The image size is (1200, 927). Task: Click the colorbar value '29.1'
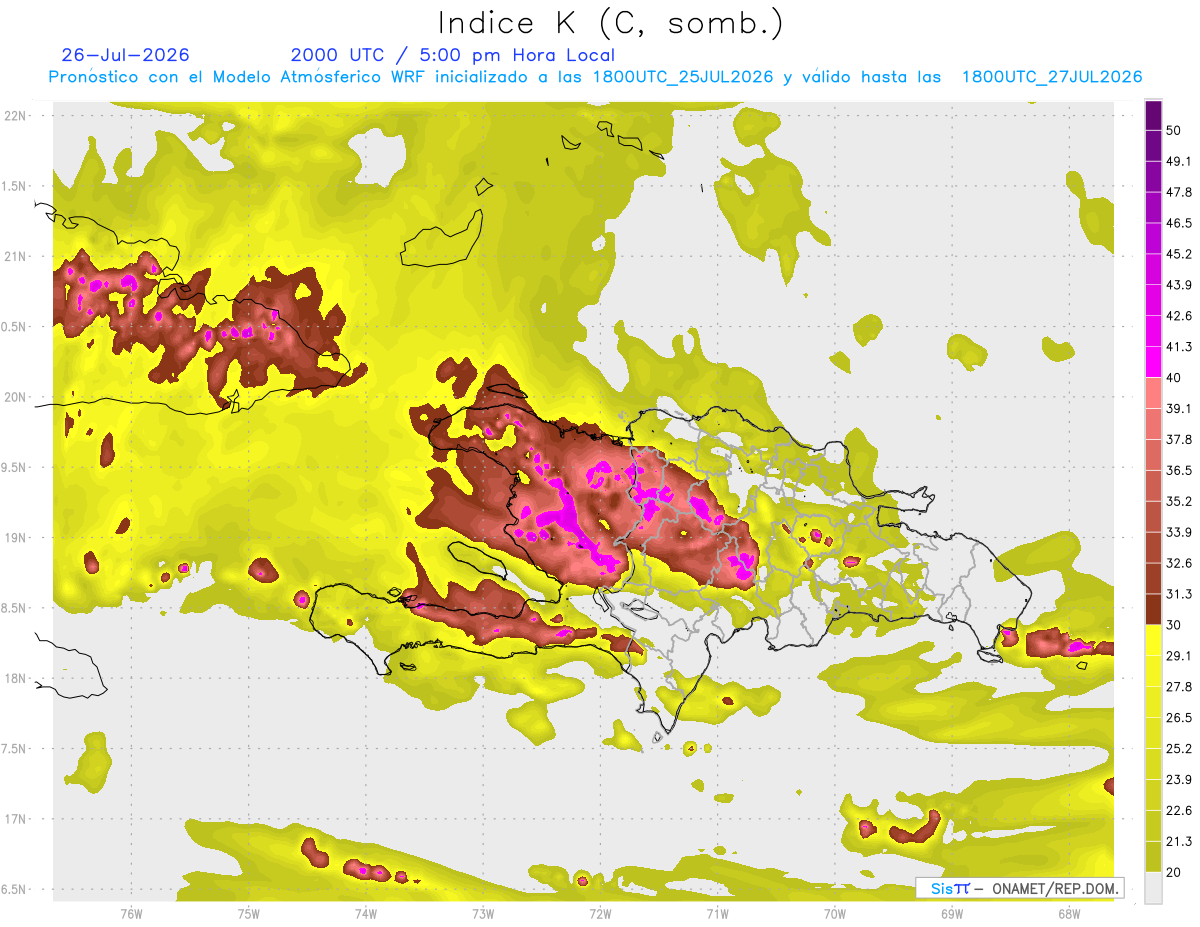[x=1179, y=656]
